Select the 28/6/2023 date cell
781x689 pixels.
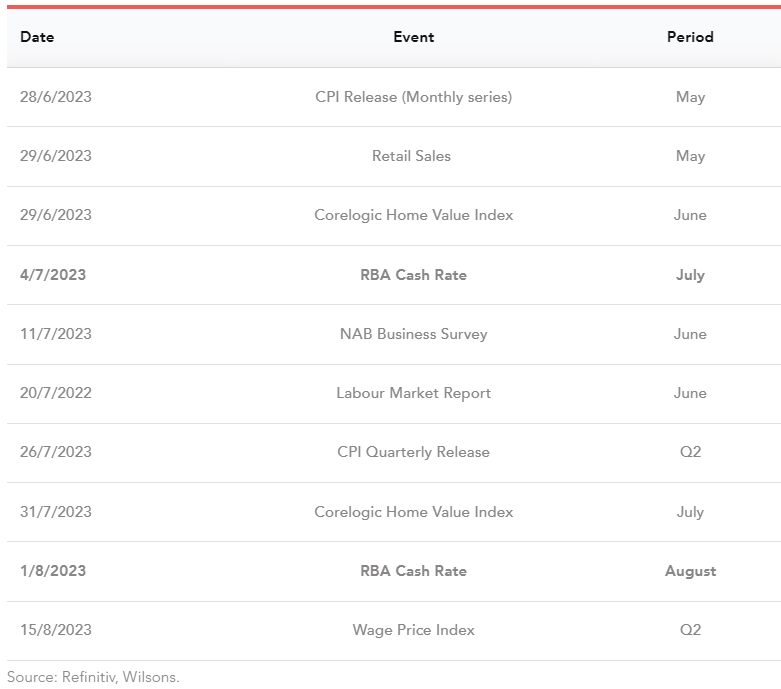(56, 97)
